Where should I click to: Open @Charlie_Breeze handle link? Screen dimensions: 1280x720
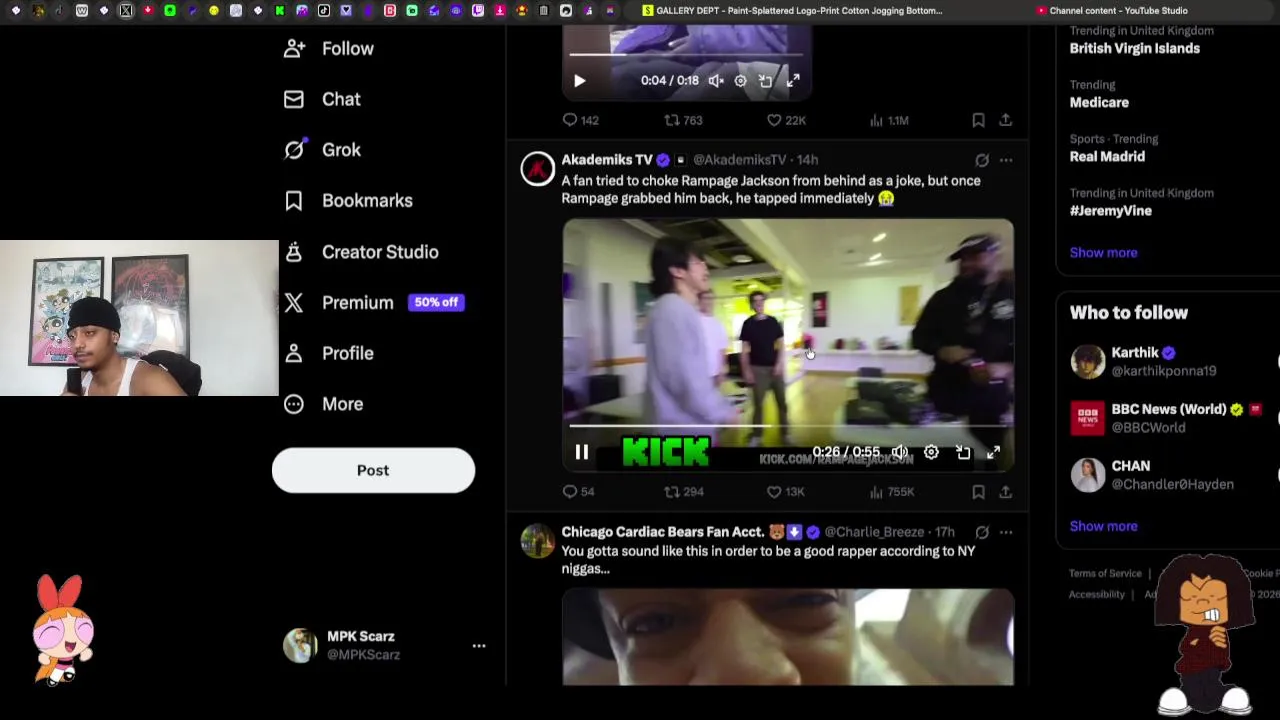pyautogui.click(x=875, y=532)
